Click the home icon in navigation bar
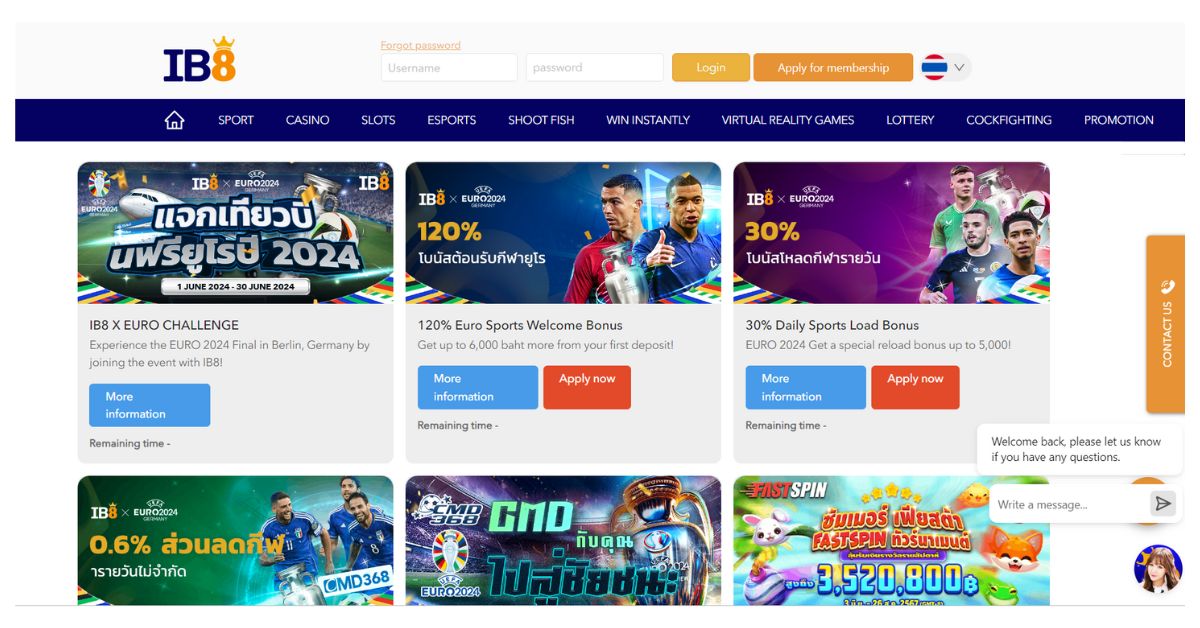The image size is (1200, 628). (175, 120)
